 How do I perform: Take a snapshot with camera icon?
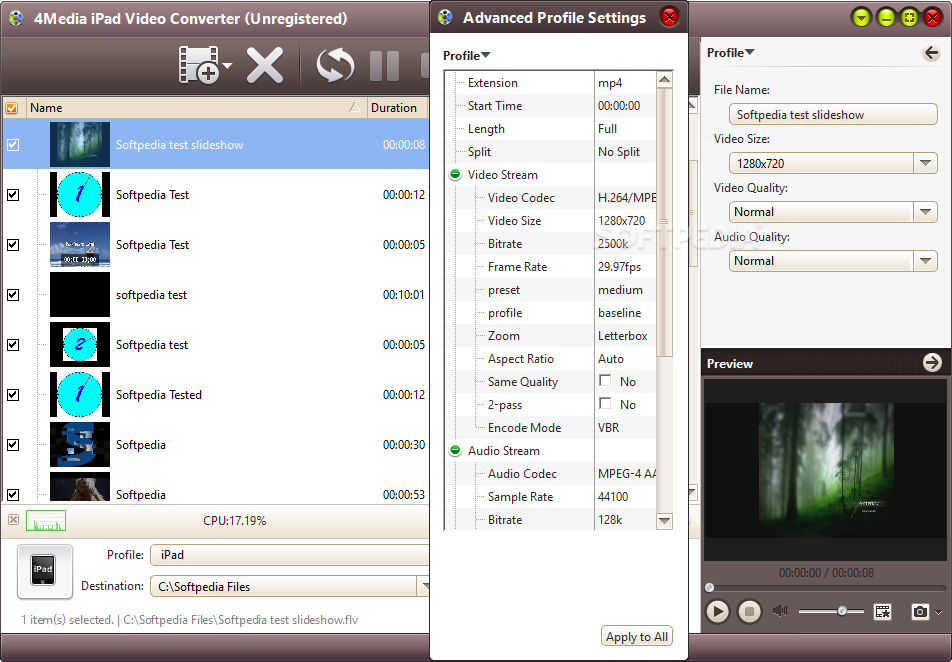(x=920, y=612)
